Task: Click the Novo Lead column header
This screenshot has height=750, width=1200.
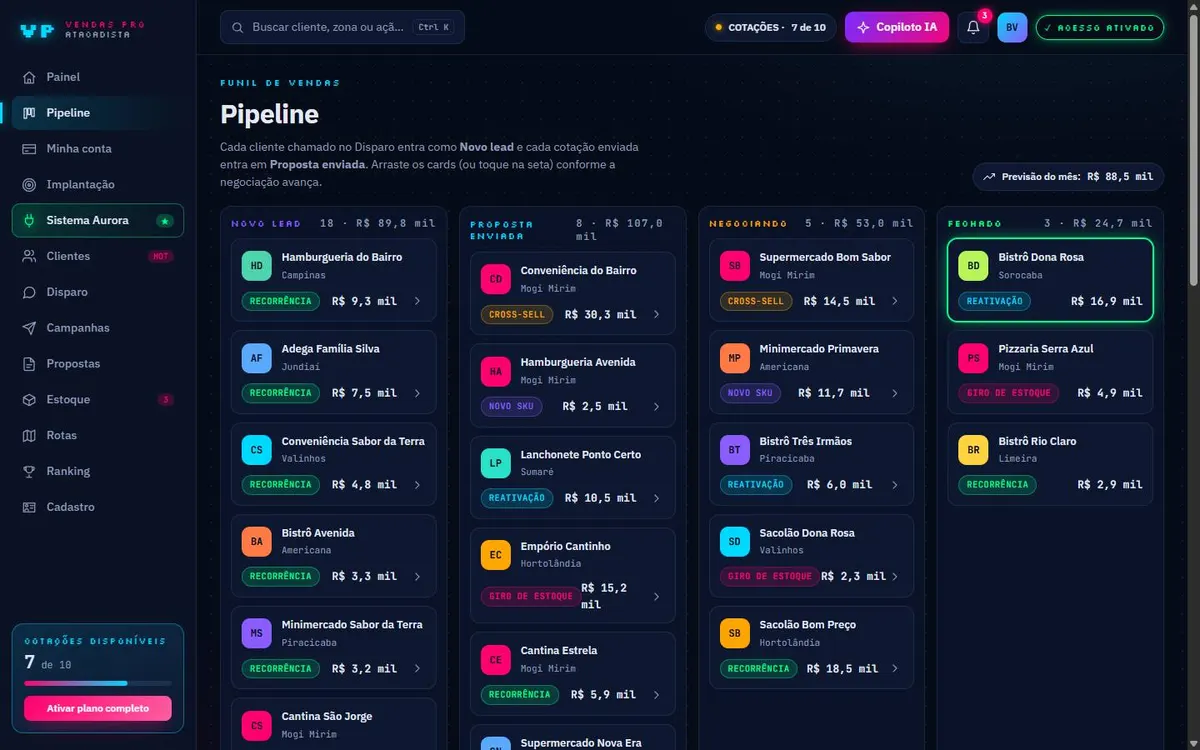Action: click(266, 223)
